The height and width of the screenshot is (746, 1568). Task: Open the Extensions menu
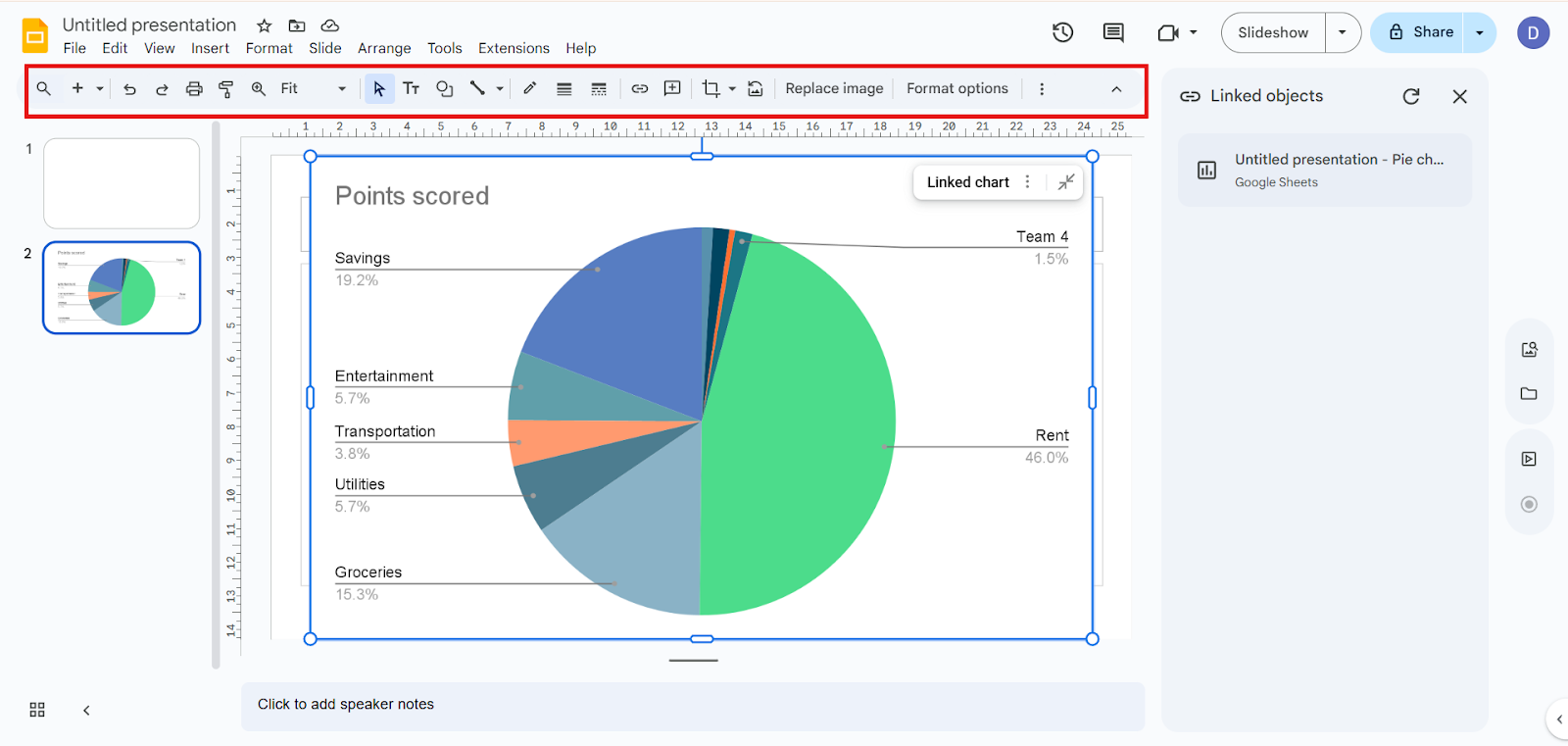(x=514, y=48)
